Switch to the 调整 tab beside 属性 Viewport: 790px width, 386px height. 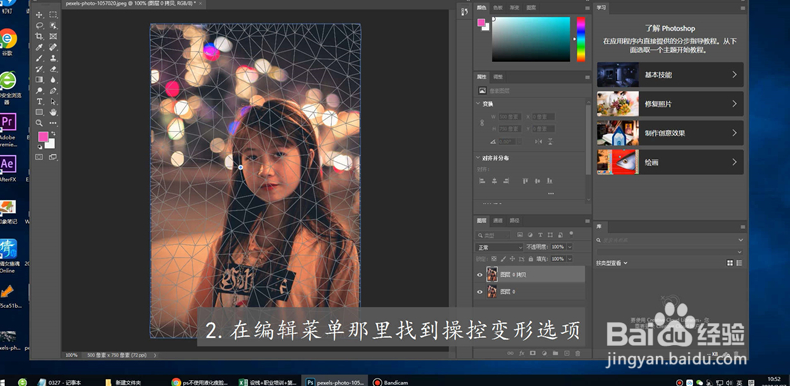coord(498,77)
